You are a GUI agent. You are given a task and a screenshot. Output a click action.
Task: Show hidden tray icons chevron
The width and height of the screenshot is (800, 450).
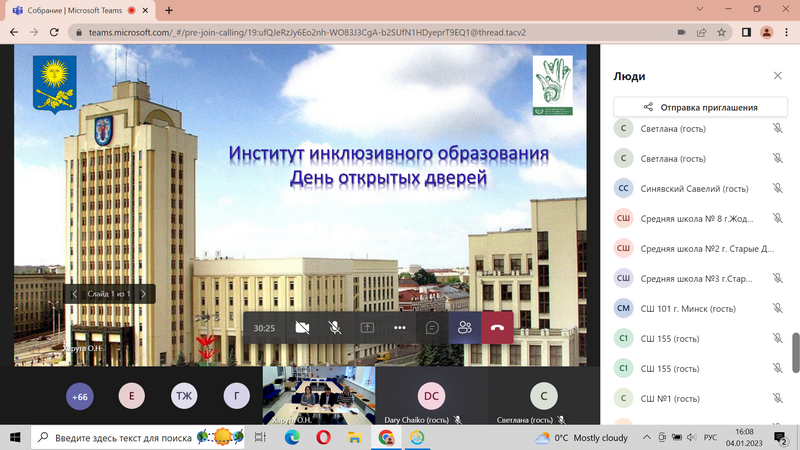pyautogui.click(x=646, y=437)
